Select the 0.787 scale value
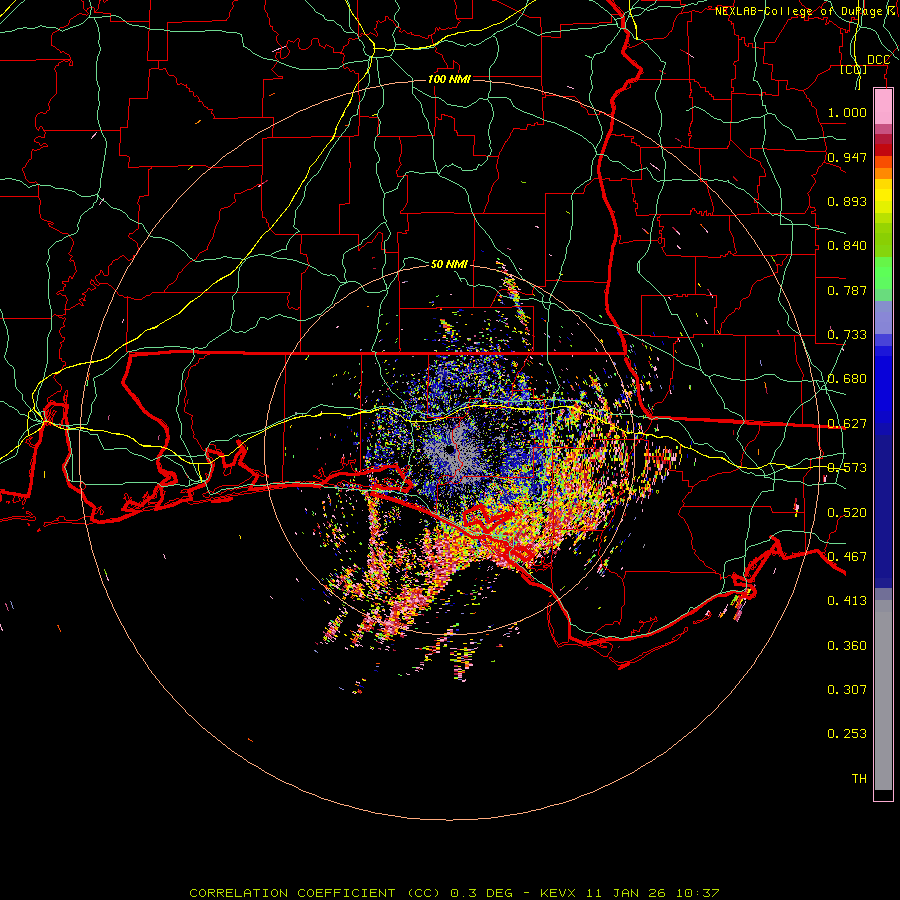Viewport: 900px width, 900px height. tap(847, 290)
